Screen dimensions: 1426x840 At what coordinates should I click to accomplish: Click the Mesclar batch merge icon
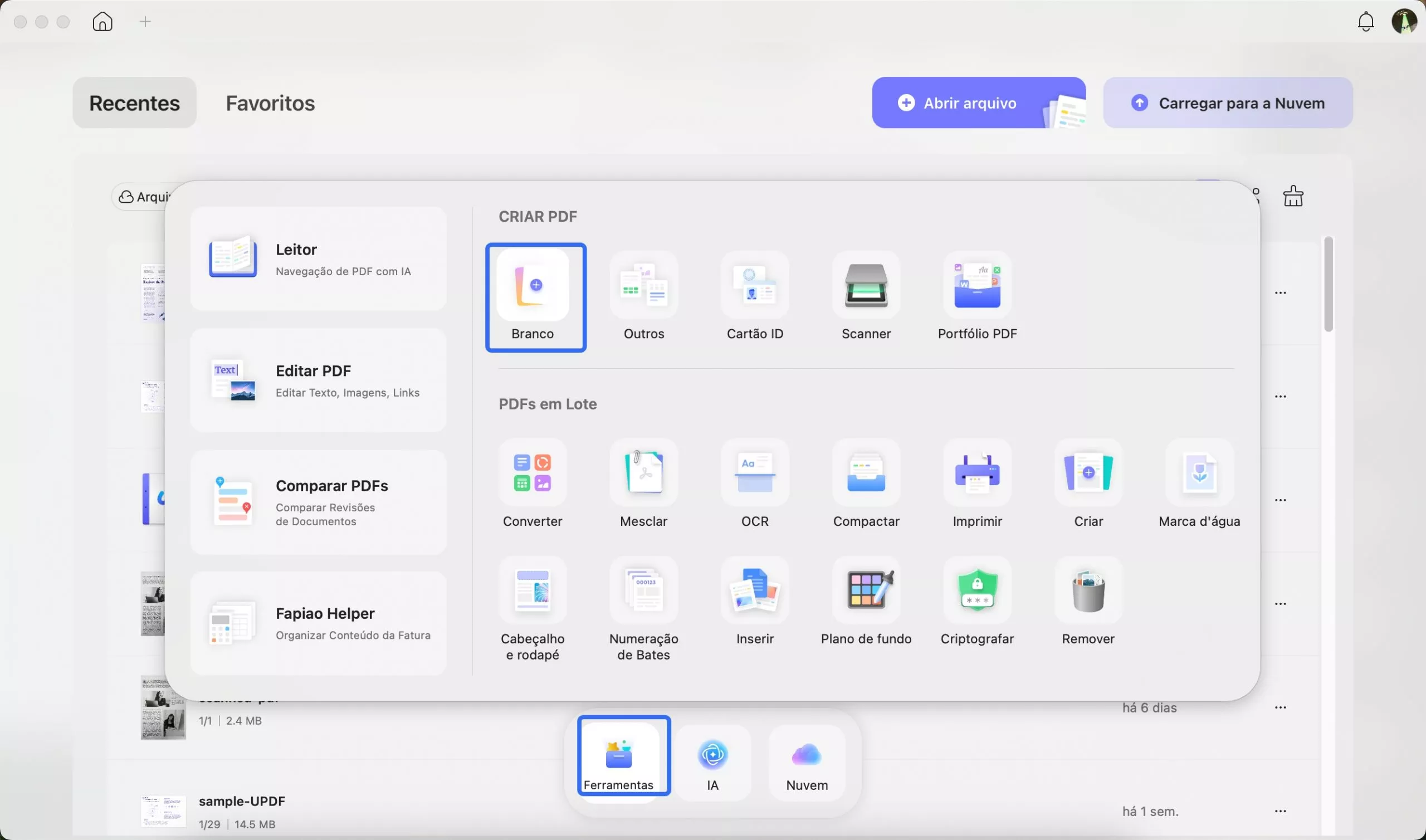coord(643,473)
